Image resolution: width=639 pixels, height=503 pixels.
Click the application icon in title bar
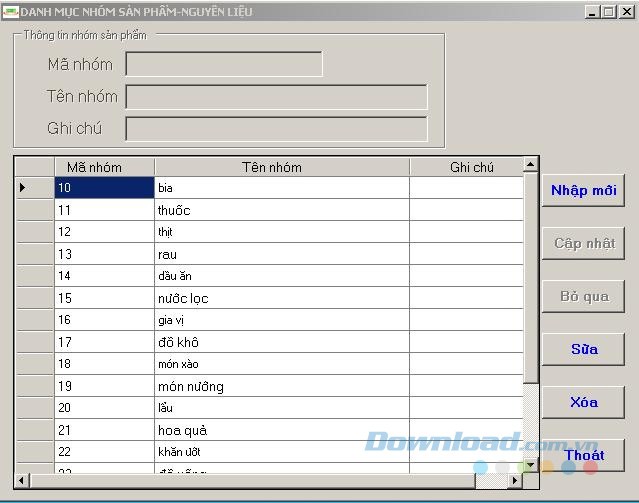(11, 11)
